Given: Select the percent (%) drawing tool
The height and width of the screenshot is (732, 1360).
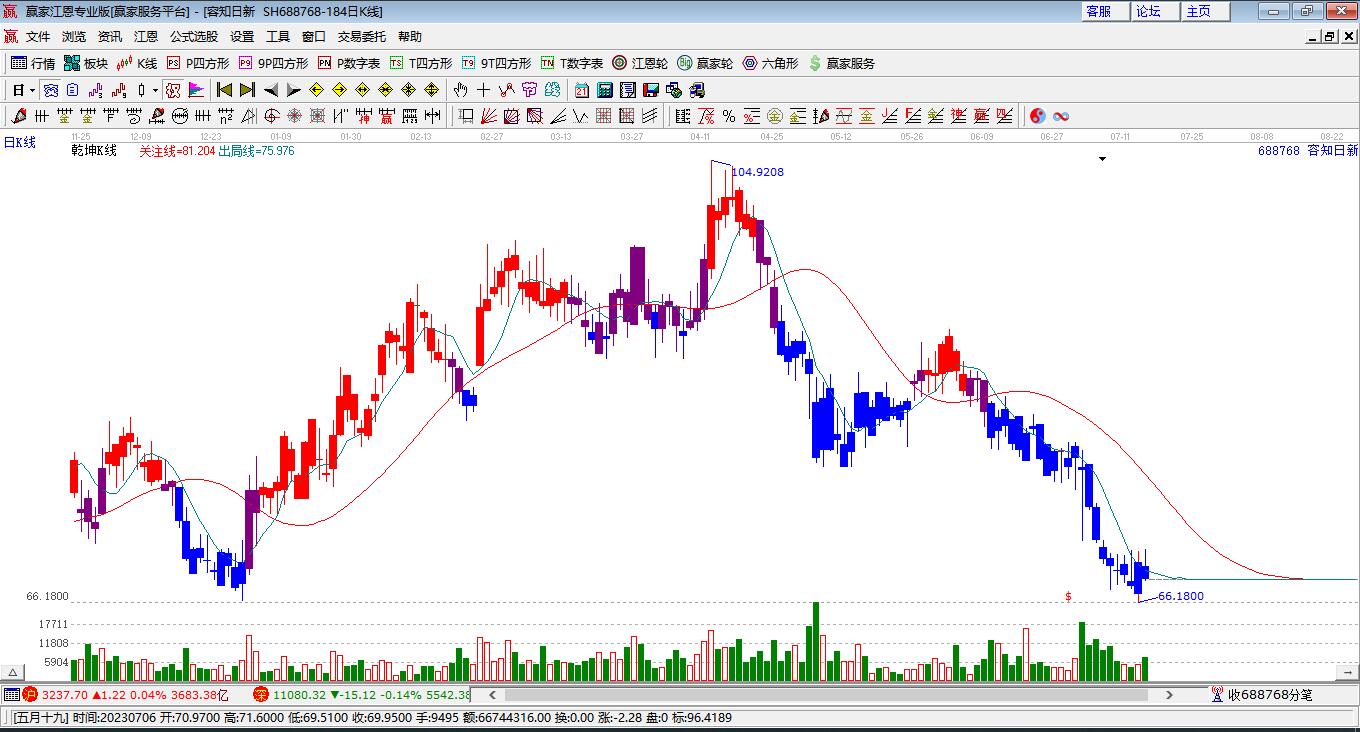Looking at the screenshot, I should 729,116.
